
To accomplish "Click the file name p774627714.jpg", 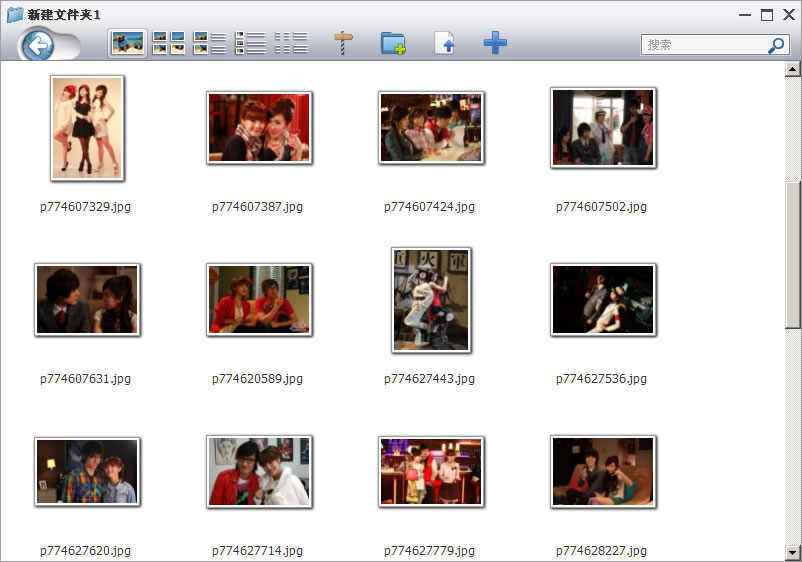I will [257, 551].
